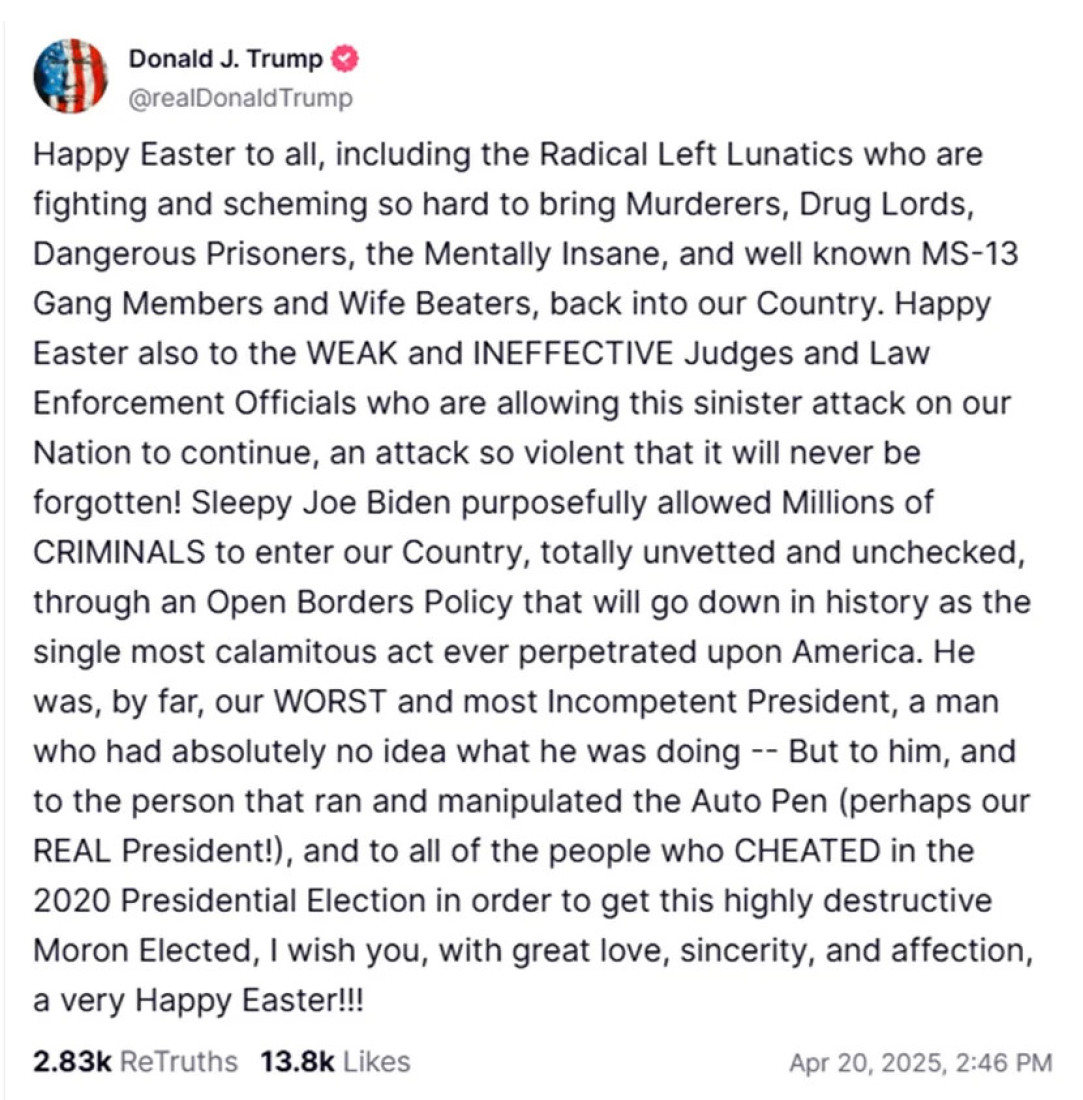This screenshot has height=1100, width=1083.
Task: Open the Donald J. Trump display name
Action: (226, 60)
